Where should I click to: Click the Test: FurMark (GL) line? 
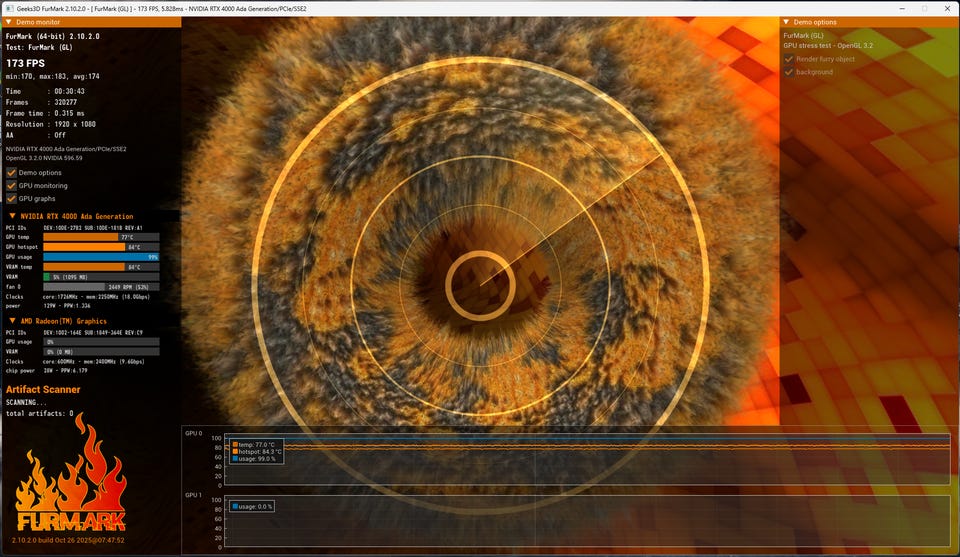pos(39,47)
